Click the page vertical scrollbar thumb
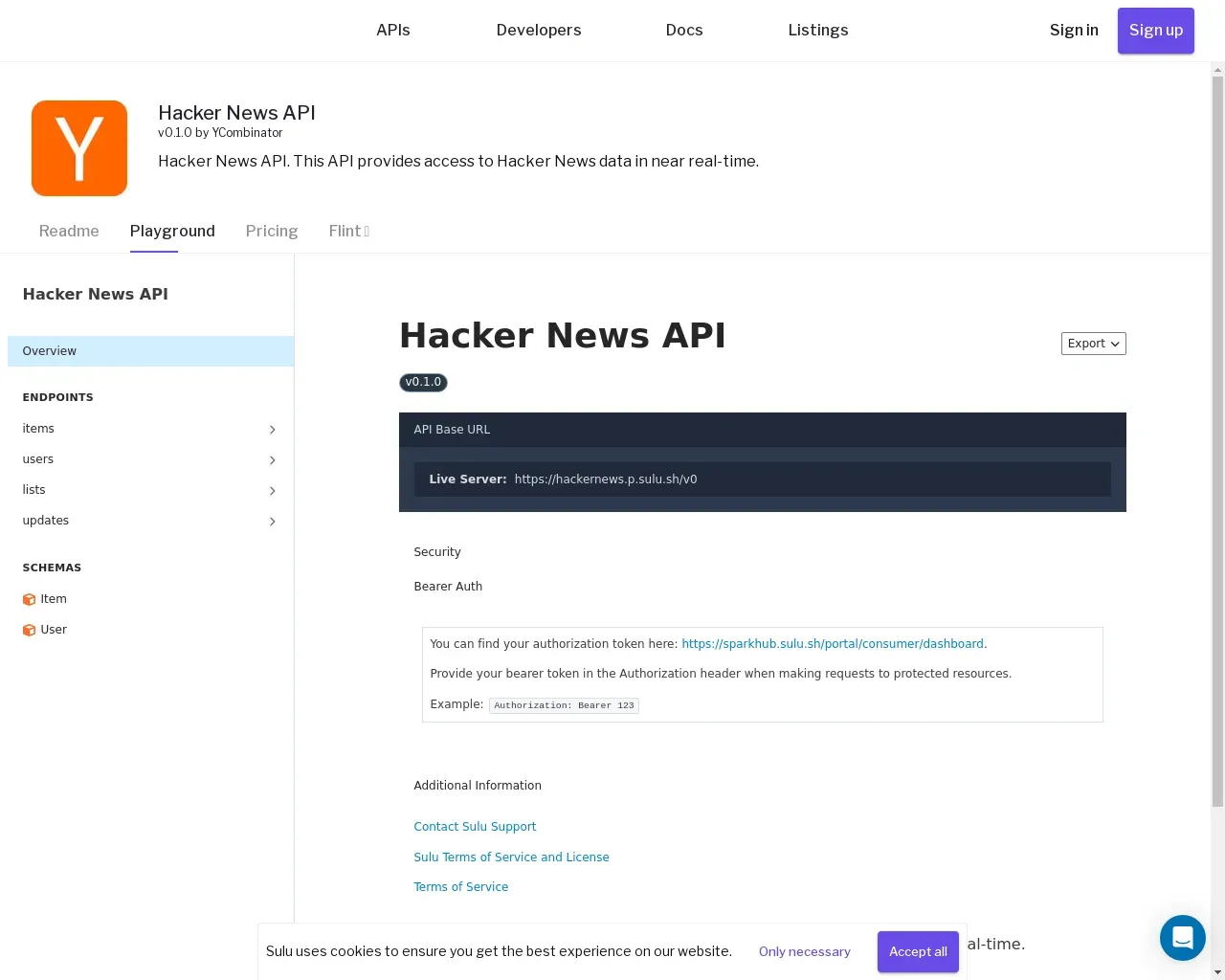 (x=1217, y=441)
